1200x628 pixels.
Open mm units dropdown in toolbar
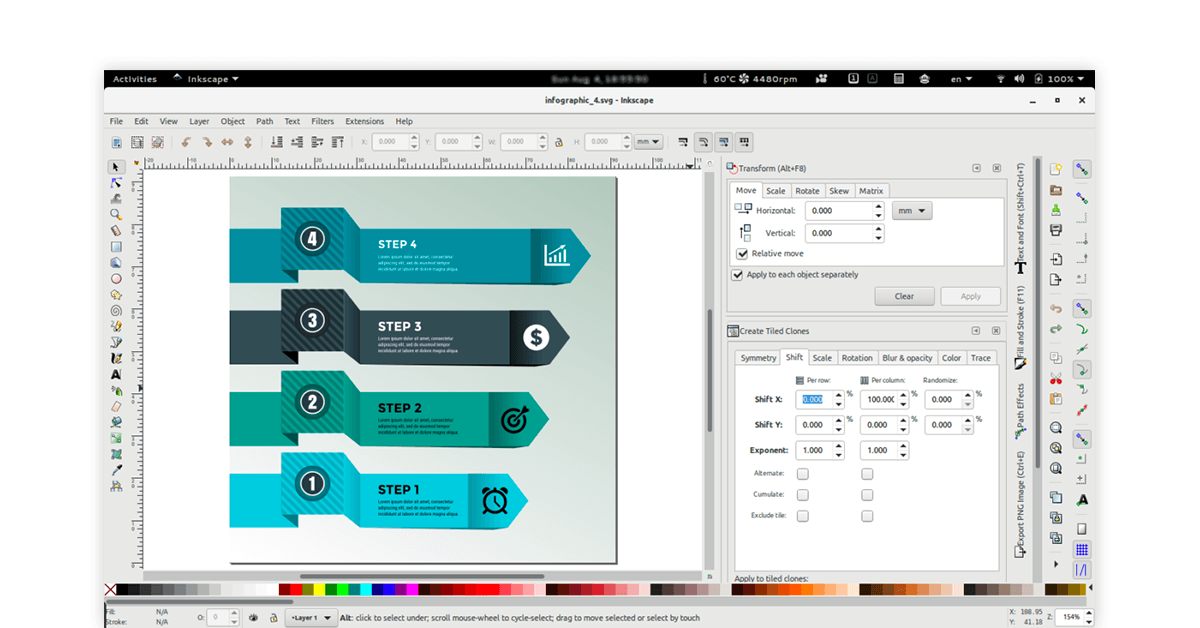[649, 142]
